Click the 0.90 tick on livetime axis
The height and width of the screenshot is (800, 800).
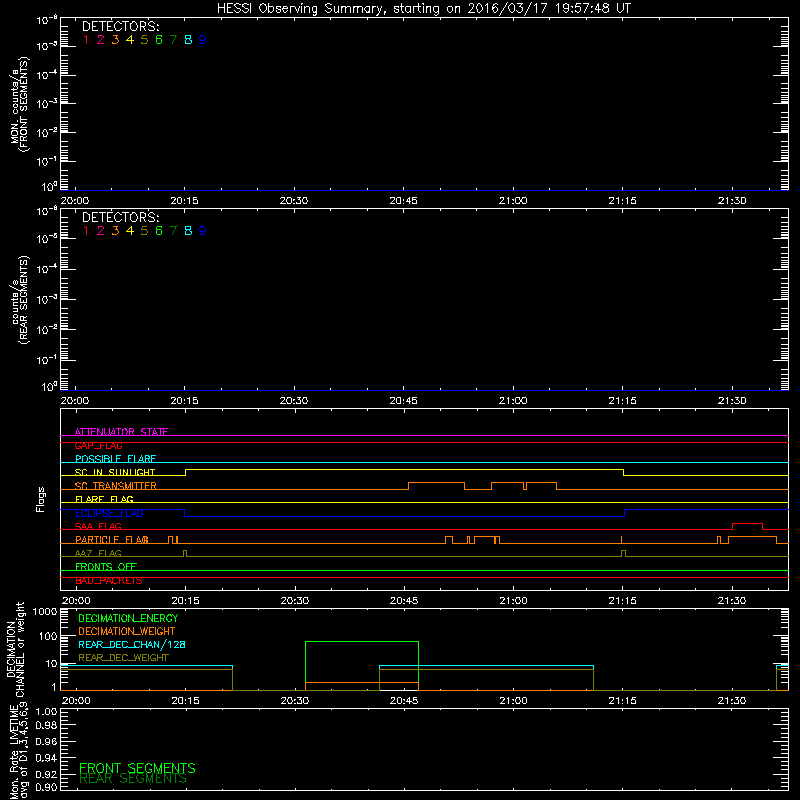(47, 787)
